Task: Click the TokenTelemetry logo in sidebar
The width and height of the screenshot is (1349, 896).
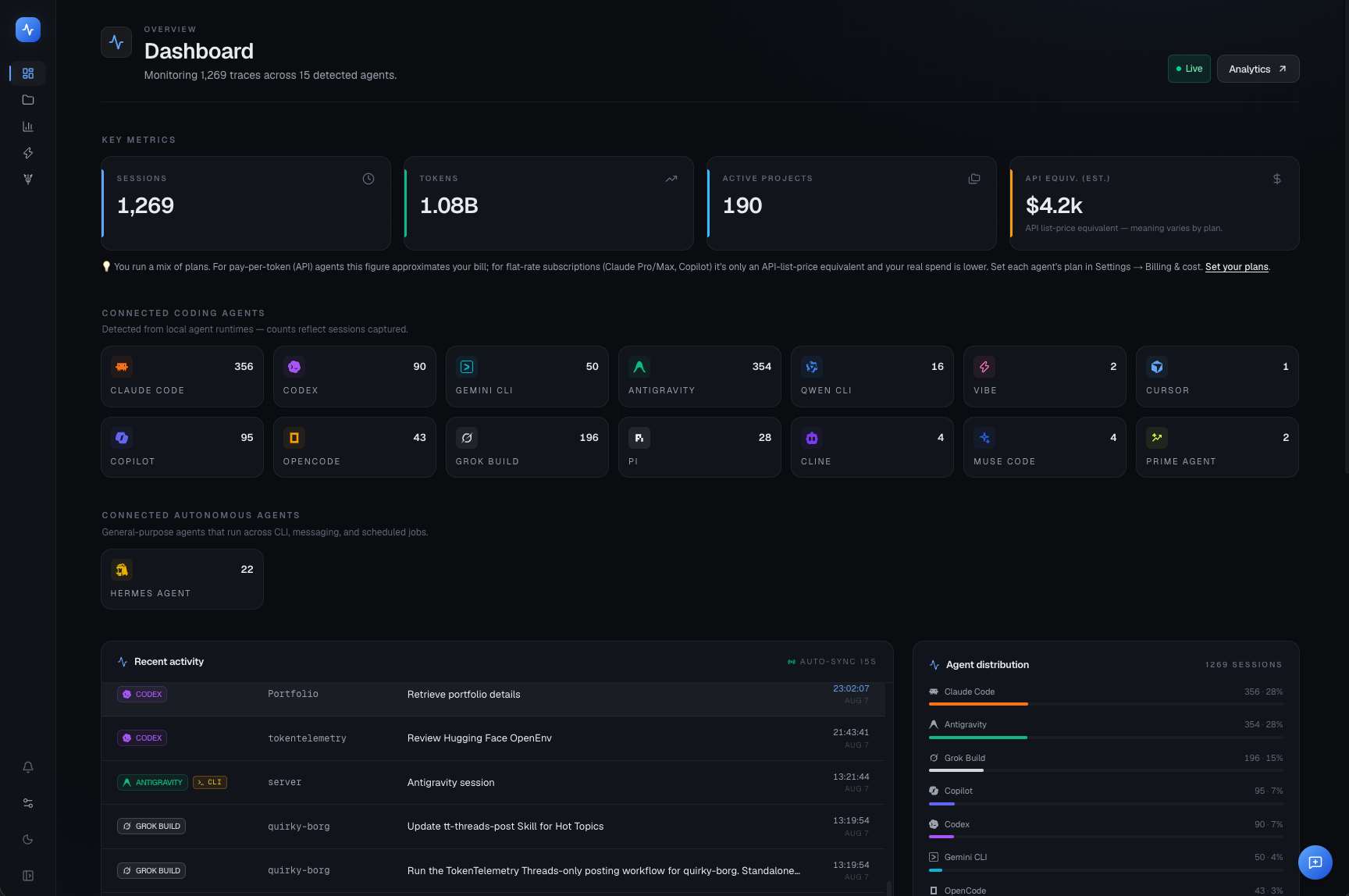Action: pyautogui.click(x=28, y=30)
